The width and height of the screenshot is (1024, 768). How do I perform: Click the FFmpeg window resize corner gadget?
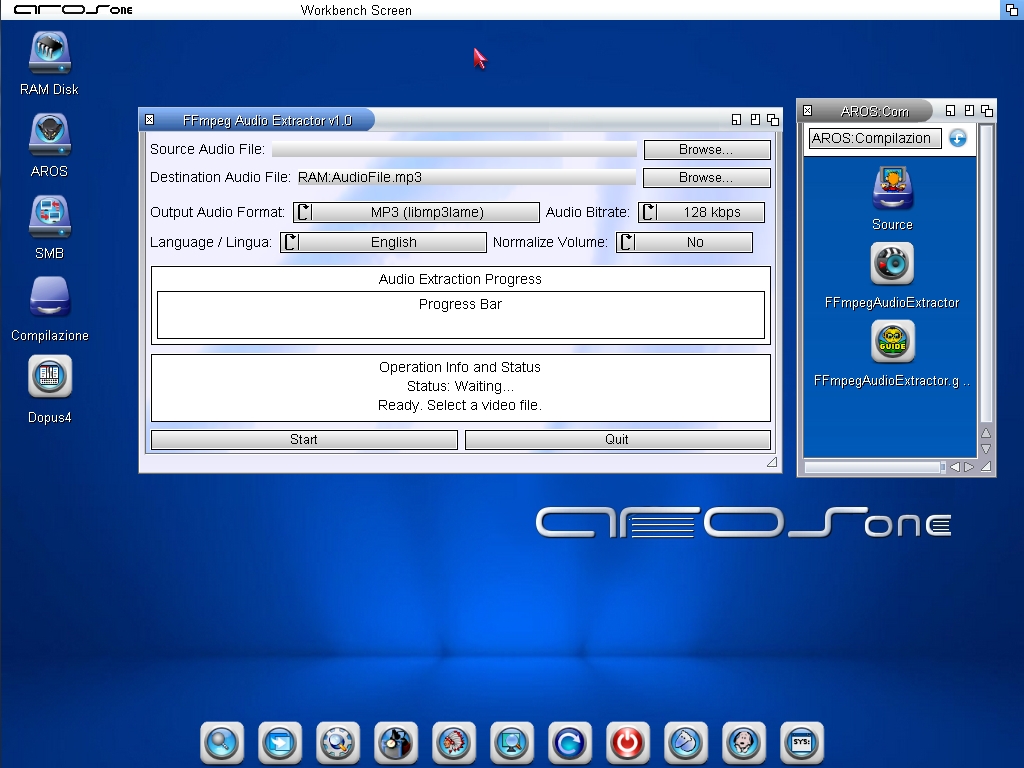[772, 462]
